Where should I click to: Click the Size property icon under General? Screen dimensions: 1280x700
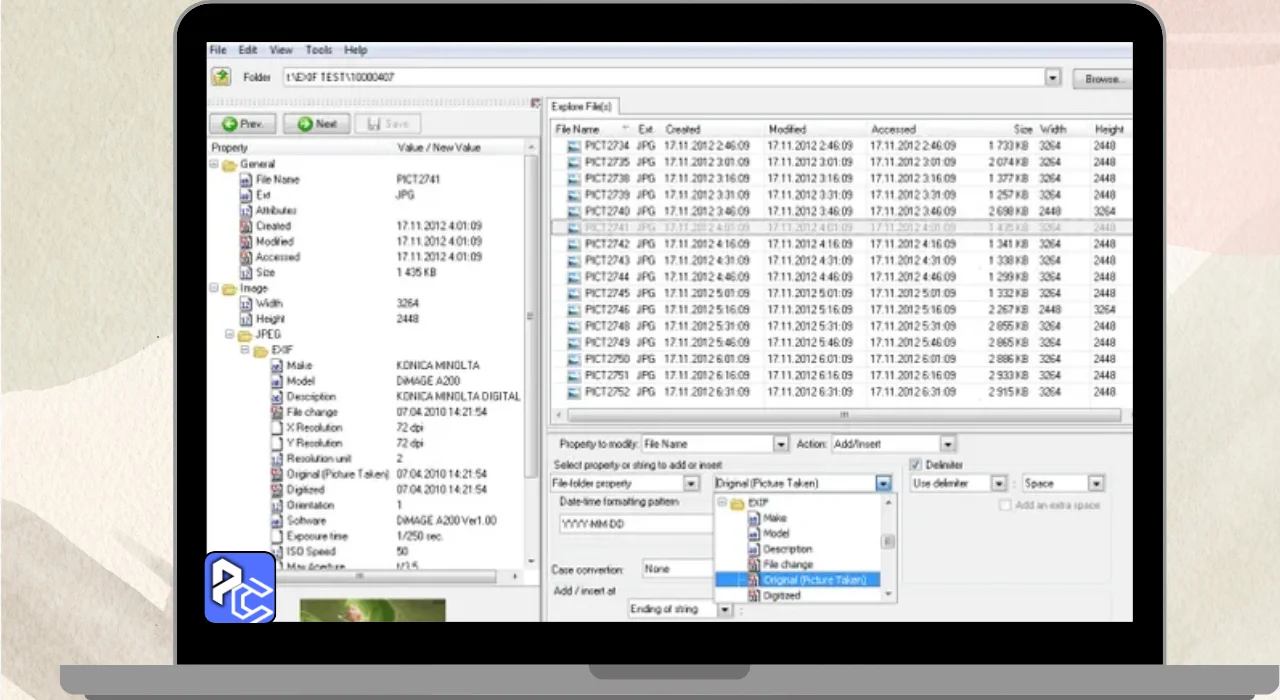click(x=246, y=273)
